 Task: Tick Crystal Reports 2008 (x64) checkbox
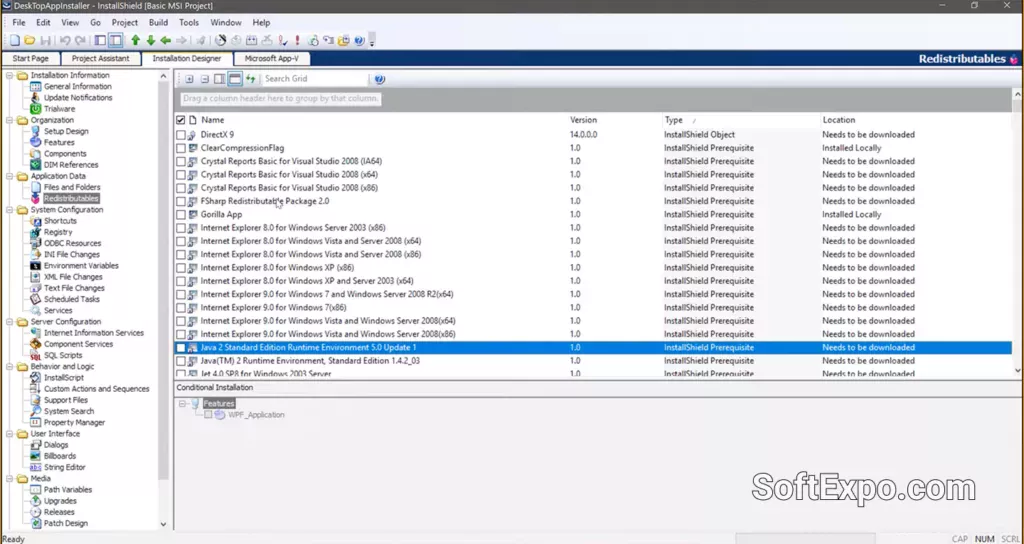click(181, 174)
